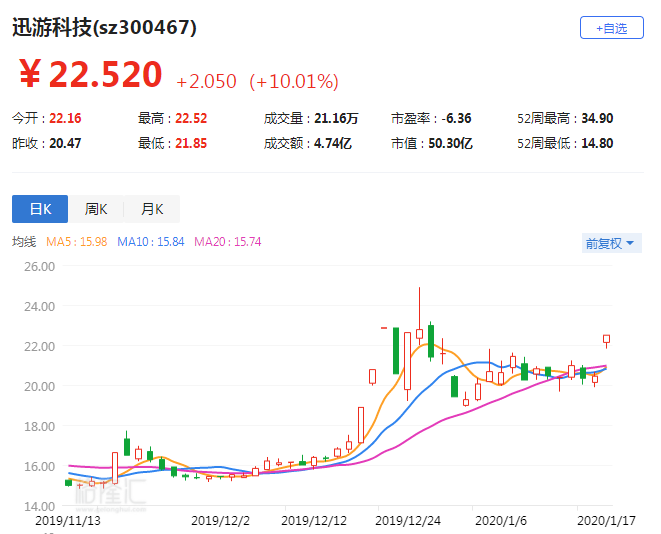The image size is (661, 534).
Task: Click the 2020/1/6 date axis label
Action: (501, 521)
